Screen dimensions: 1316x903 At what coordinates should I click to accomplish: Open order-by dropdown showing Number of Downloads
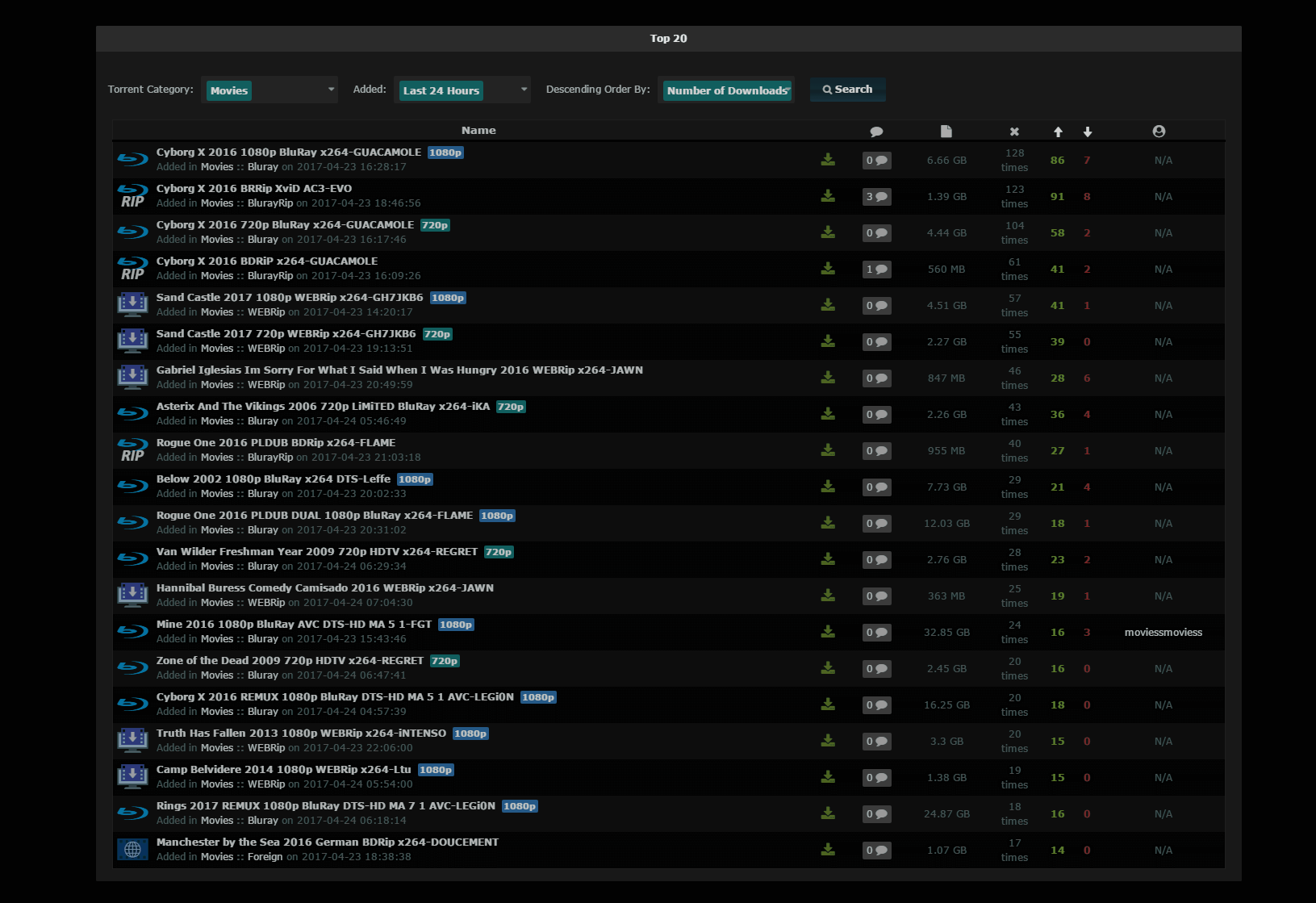(x=725, y=90)
